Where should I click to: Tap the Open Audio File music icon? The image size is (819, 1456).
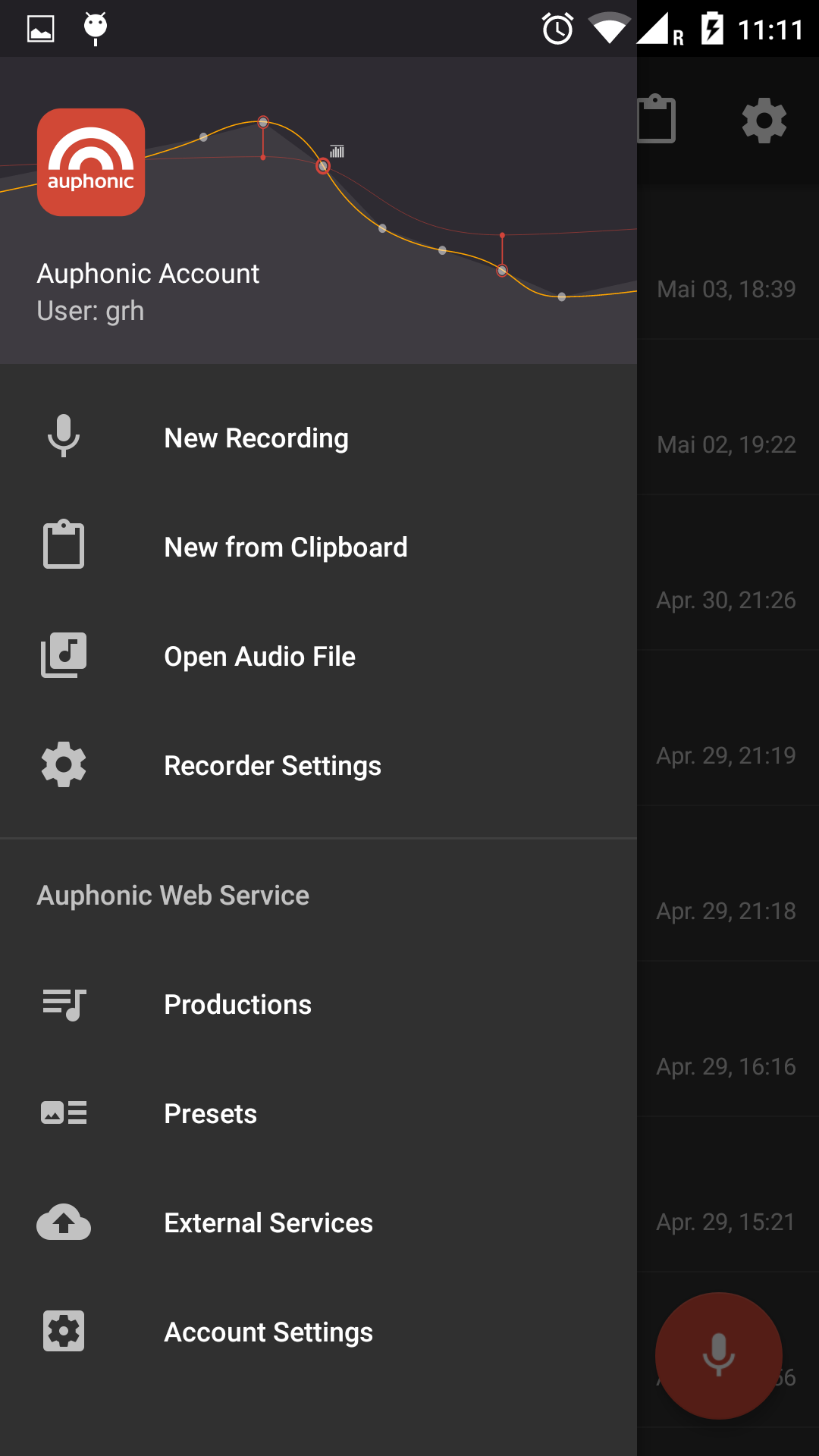[64, 655]
